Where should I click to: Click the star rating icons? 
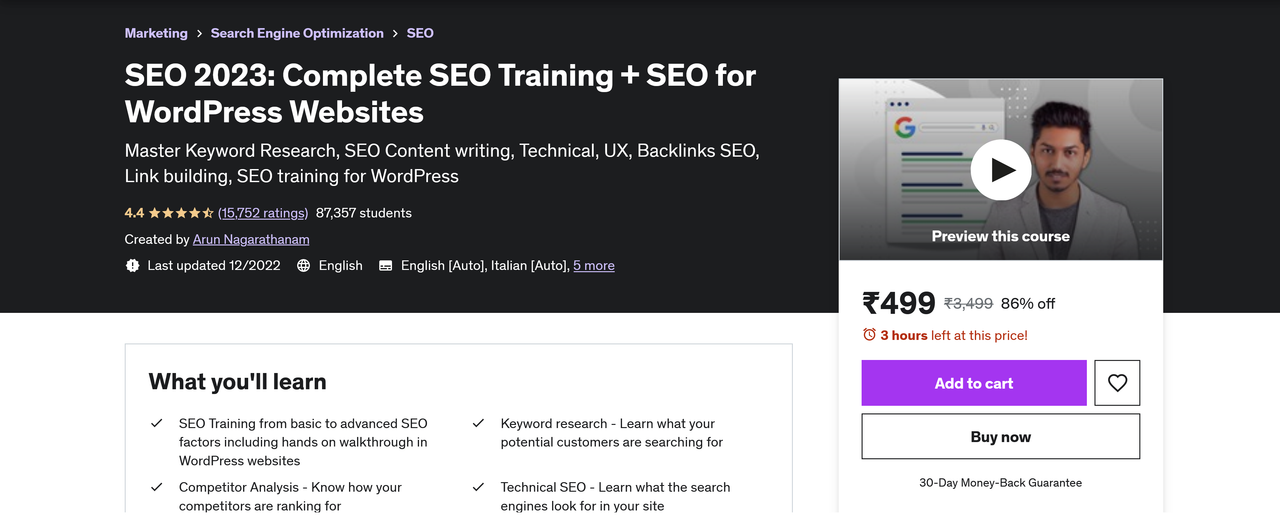coord(181,213)
